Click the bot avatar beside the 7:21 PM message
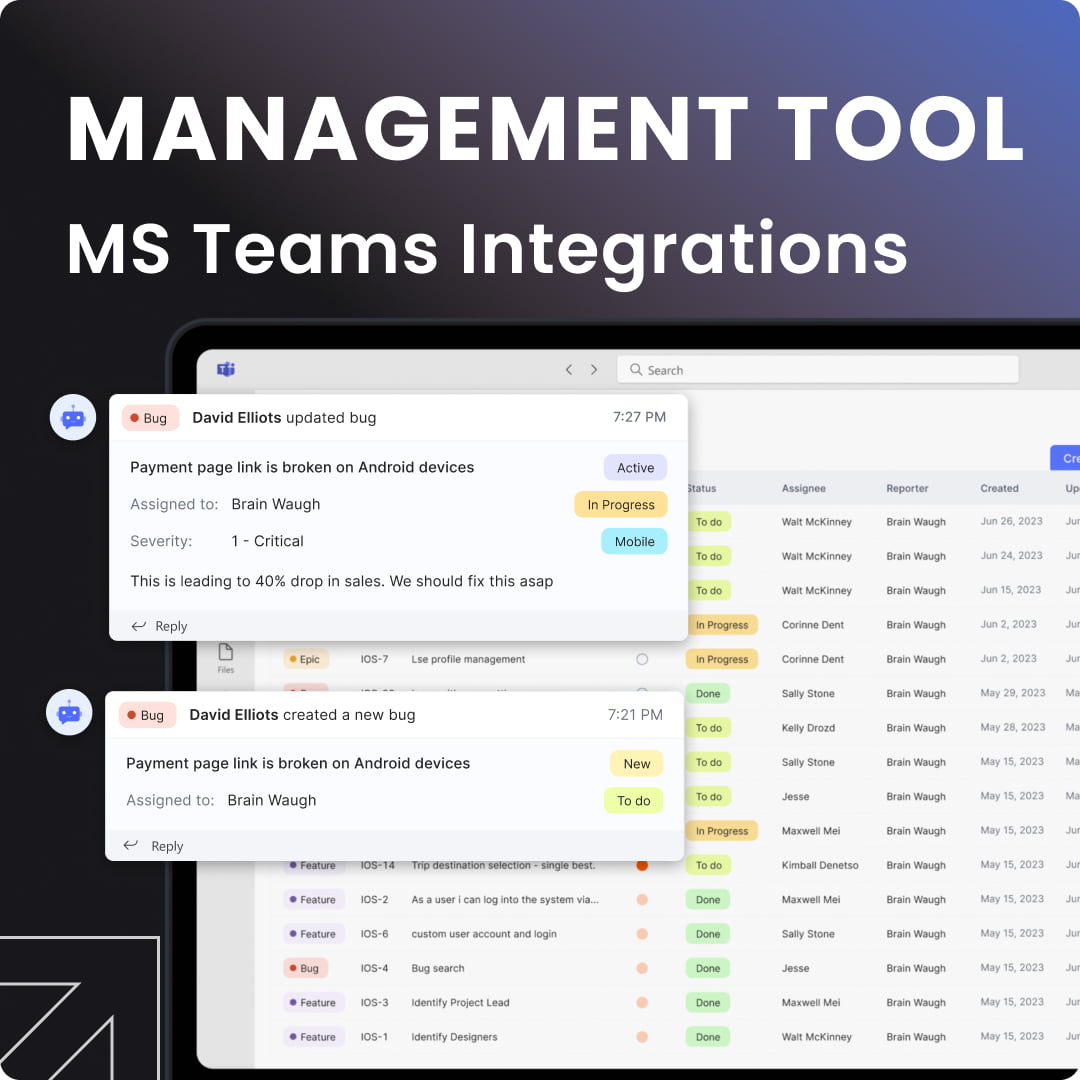The height and width of the screenshot is (1080, 1080). pos(68,712)
